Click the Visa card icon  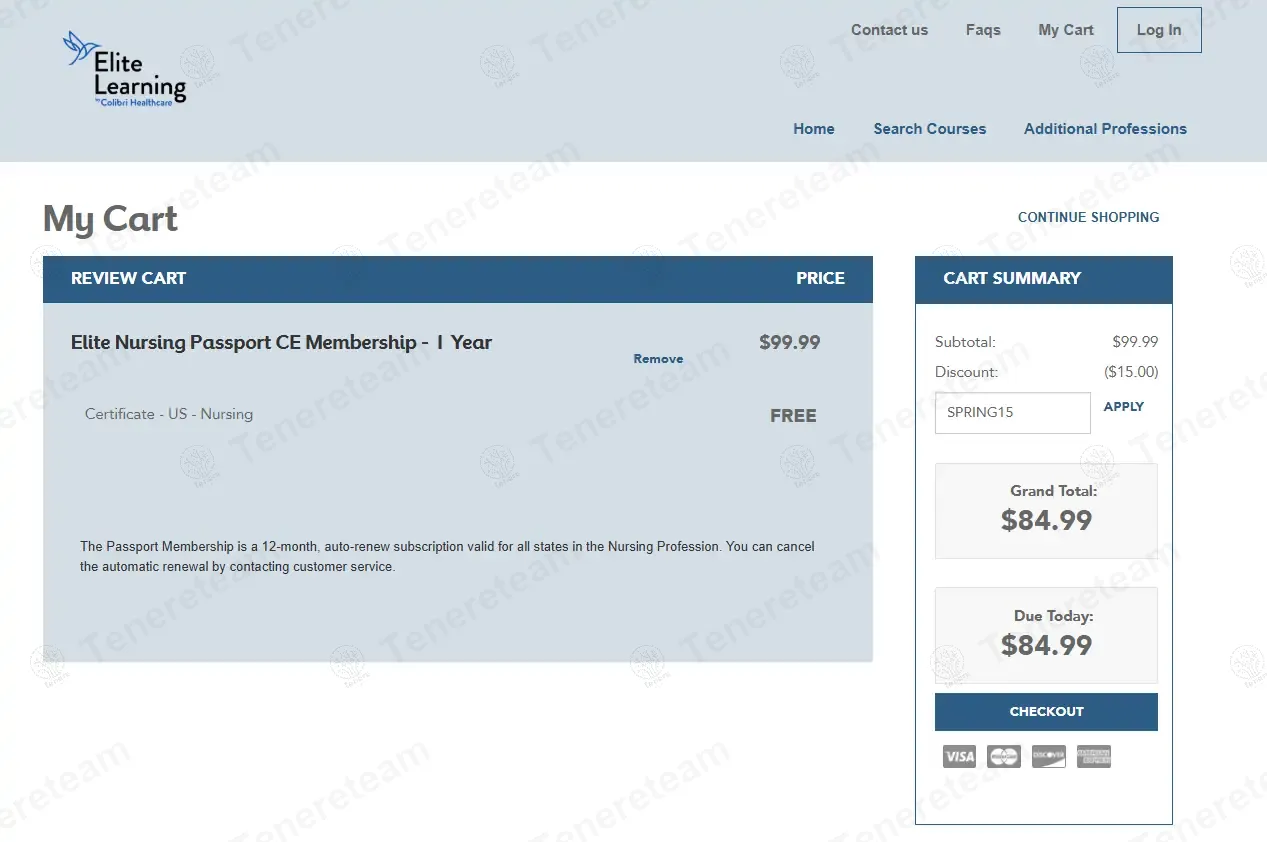[x=959, y=756]
